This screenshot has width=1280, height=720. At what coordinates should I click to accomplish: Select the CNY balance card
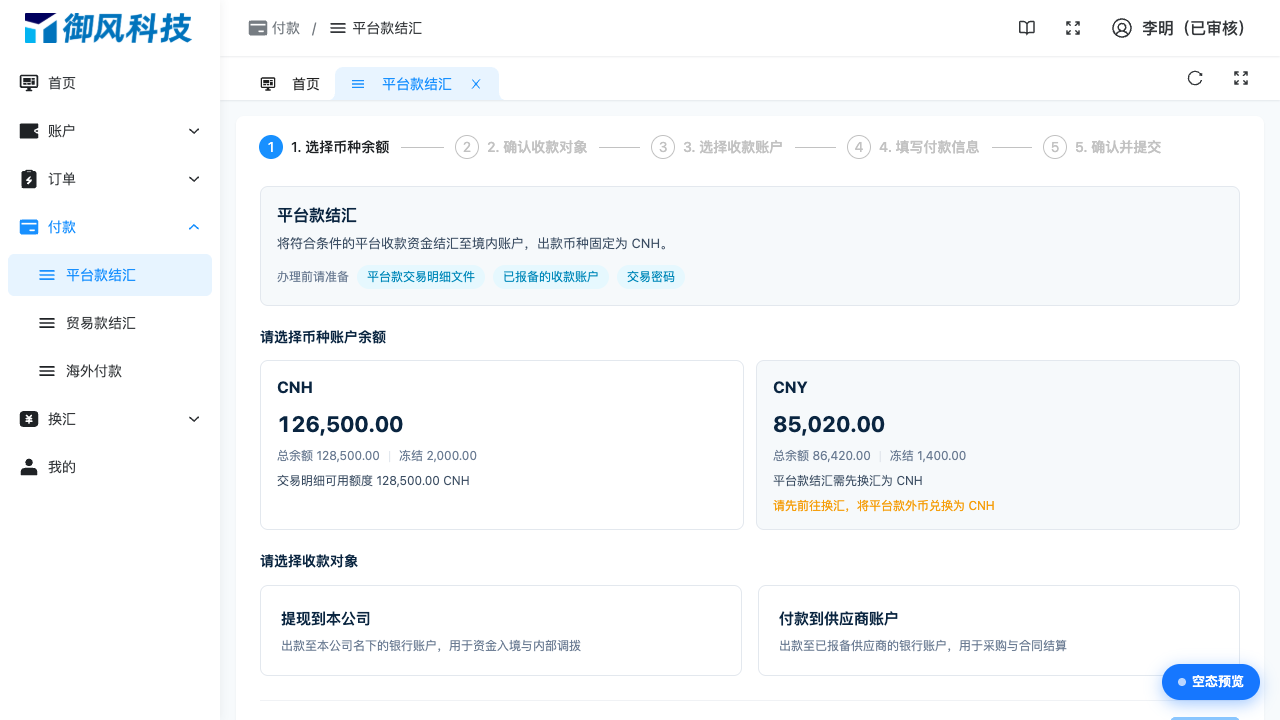[998, 445]
